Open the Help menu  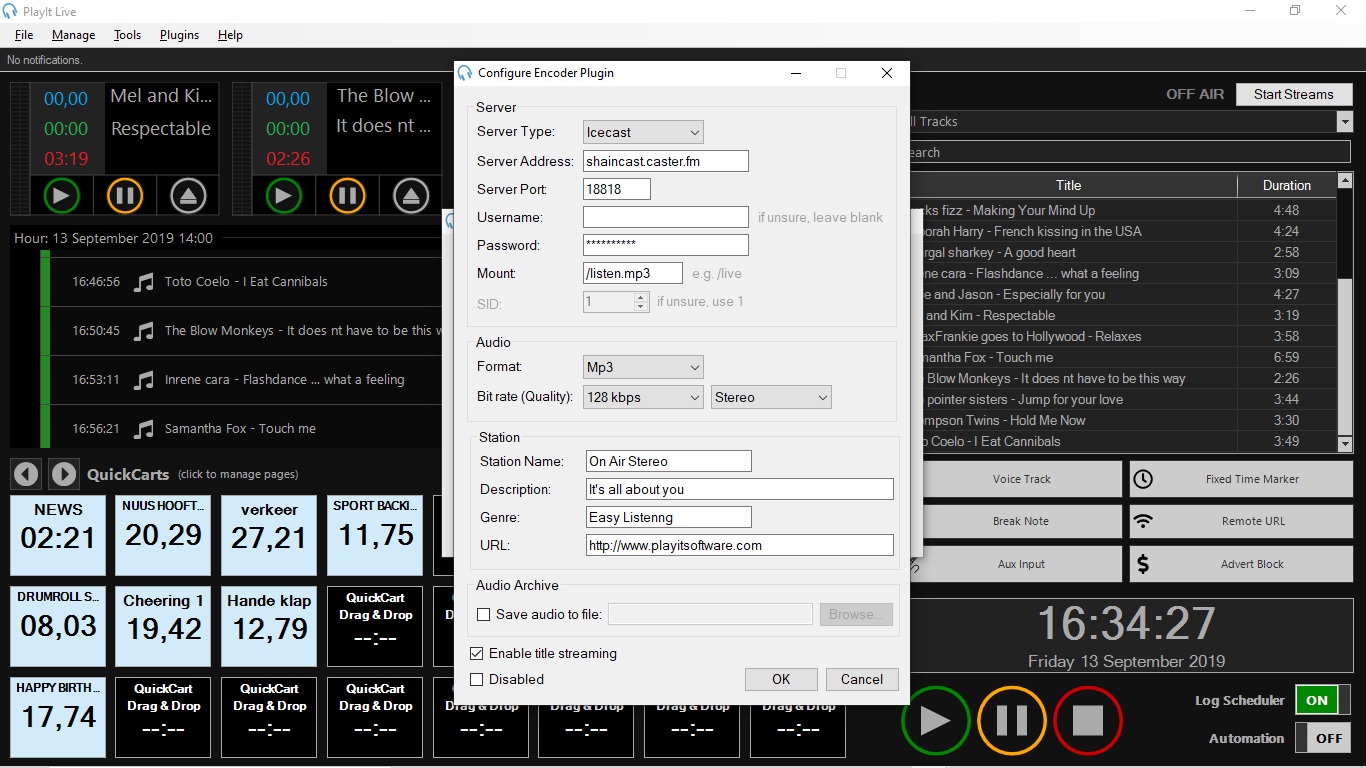[x=230, y=35]
